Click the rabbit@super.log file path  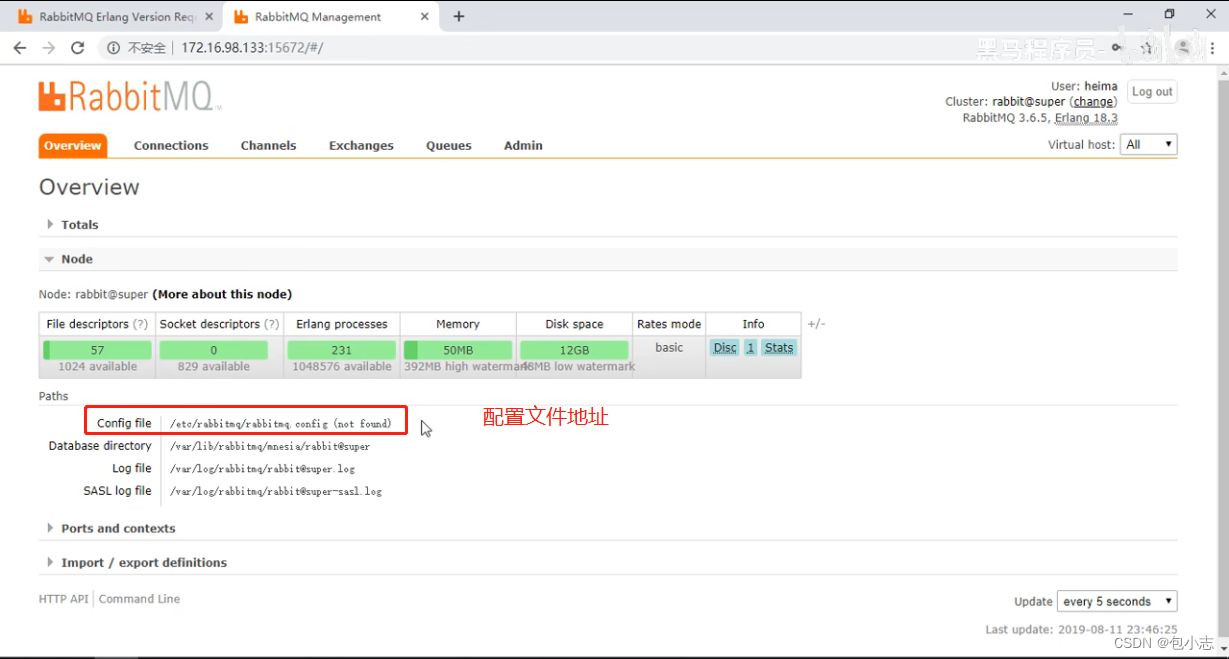pyautogui.click(x=262, y=469)
